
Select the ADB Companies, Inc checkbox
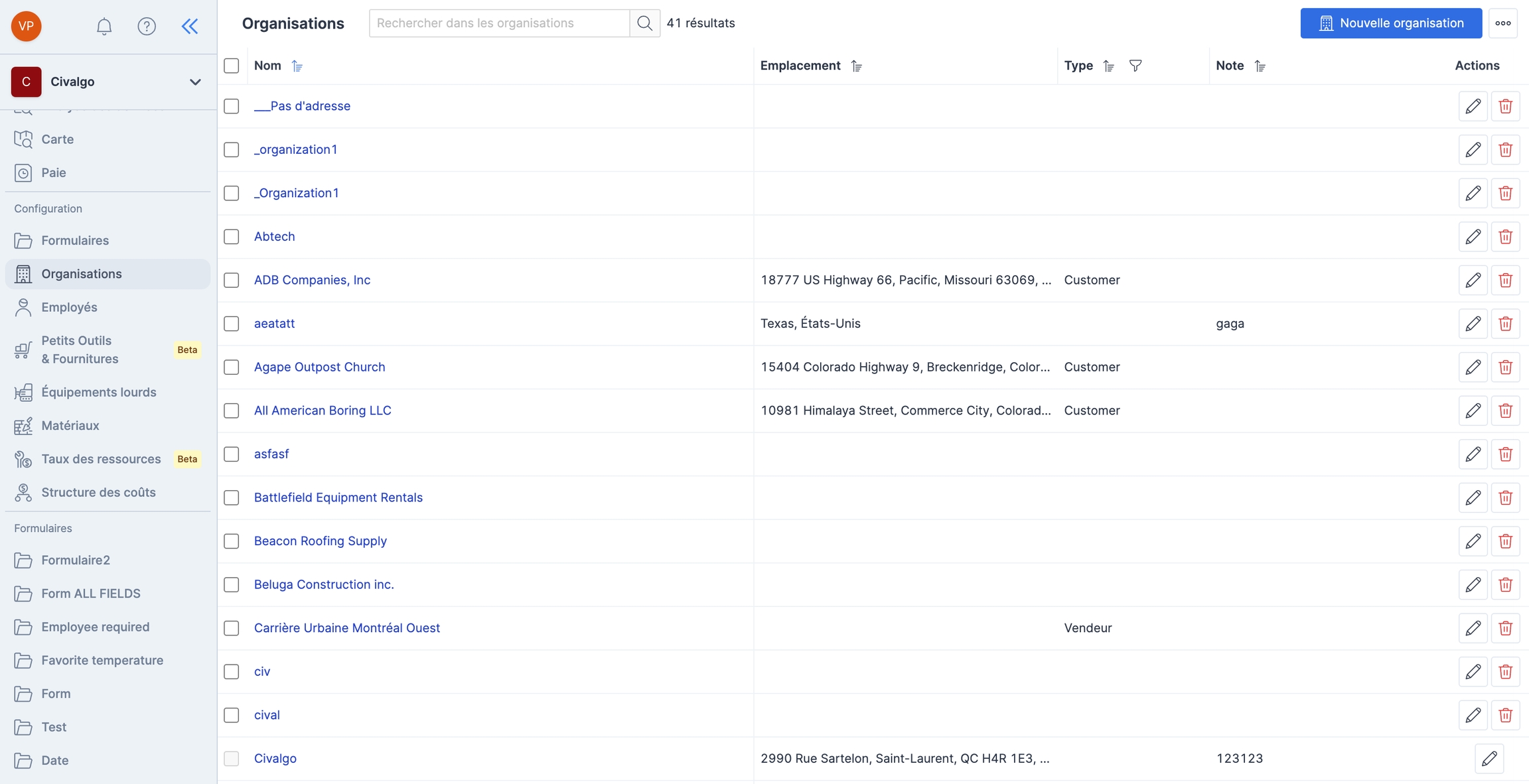tap(232, 281)
